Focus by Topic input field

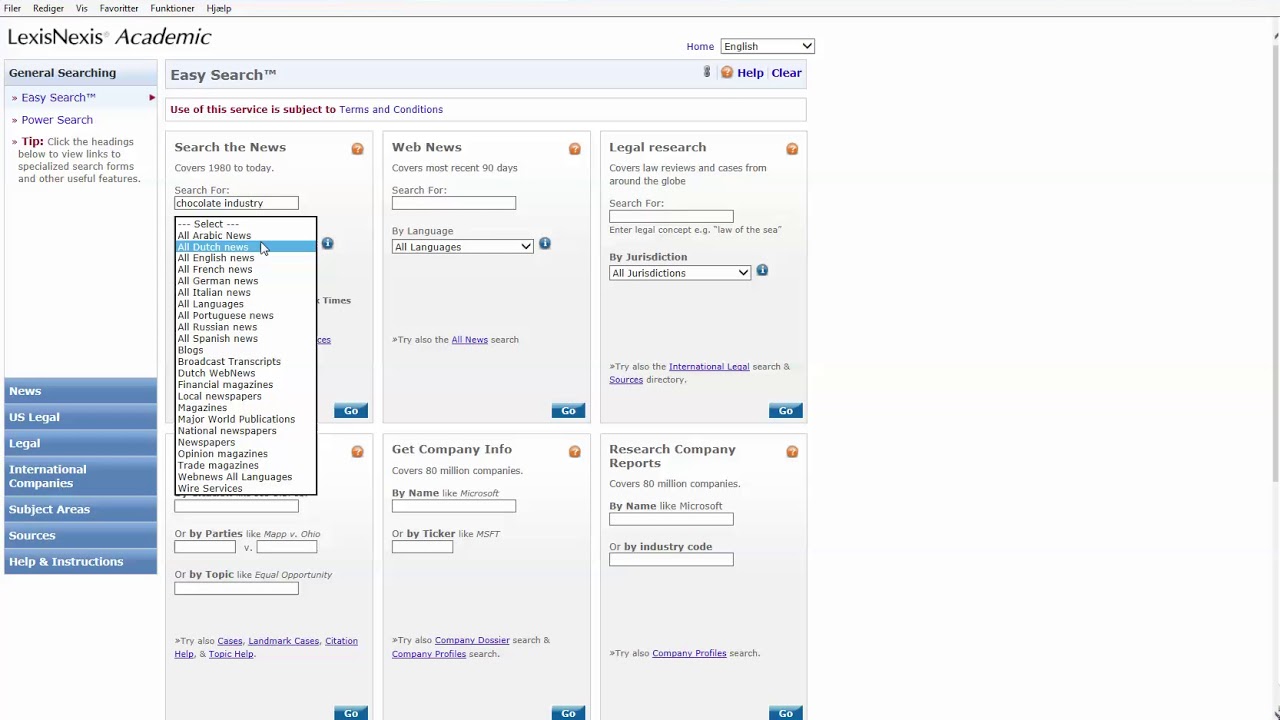[x=236, y=588]
